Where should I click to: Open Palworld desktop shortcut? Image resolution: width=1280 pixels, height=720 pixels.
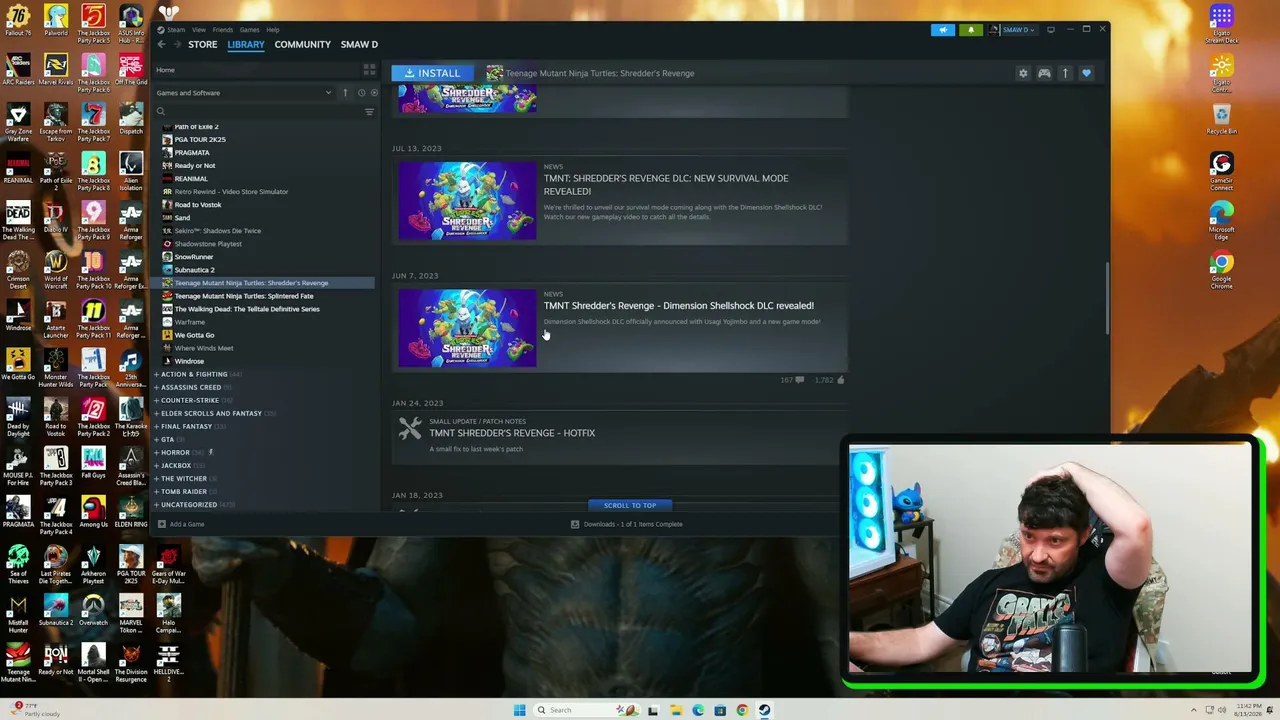click(x=56, y=20)
